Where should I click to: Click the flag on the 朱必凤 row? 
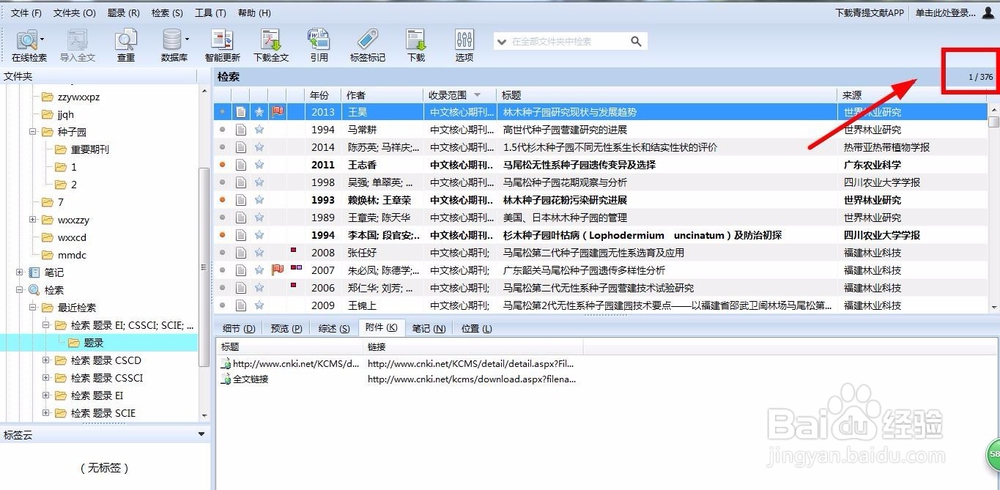pyautogui.click(x=277, y=270)
